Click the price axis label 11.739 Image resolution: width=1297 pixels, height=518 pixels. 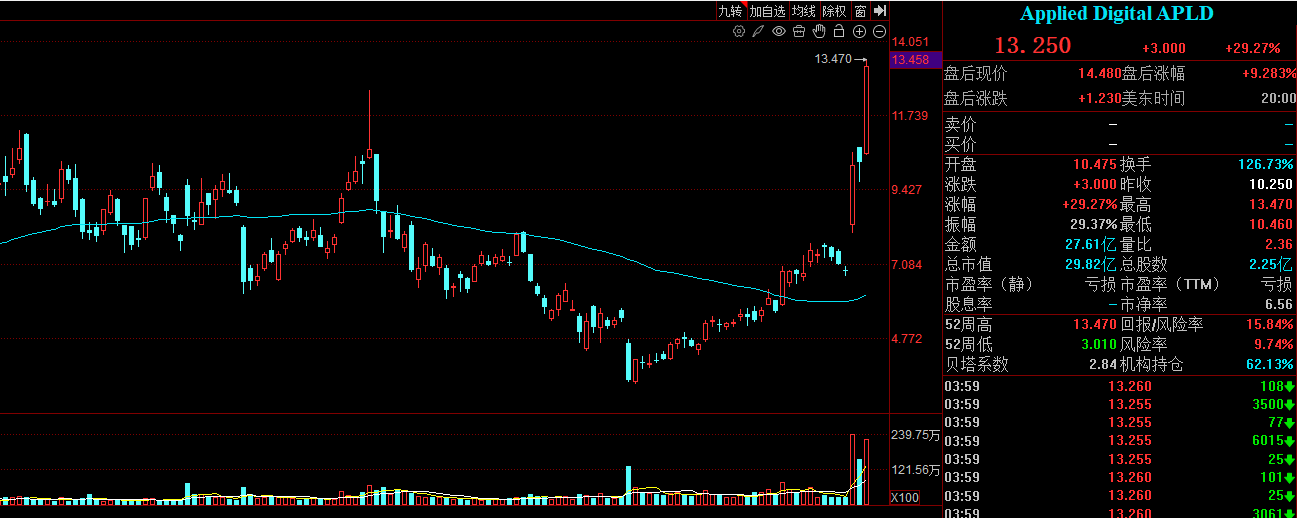point(911,116)
